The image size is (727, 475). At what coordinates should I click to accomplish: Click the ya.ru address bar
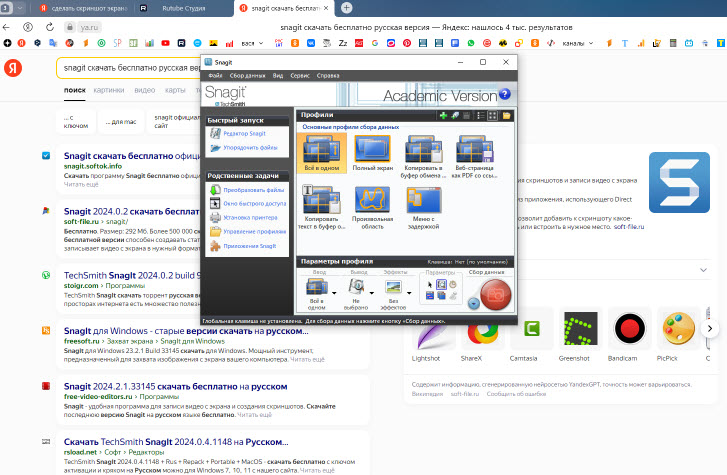(89, 27)
